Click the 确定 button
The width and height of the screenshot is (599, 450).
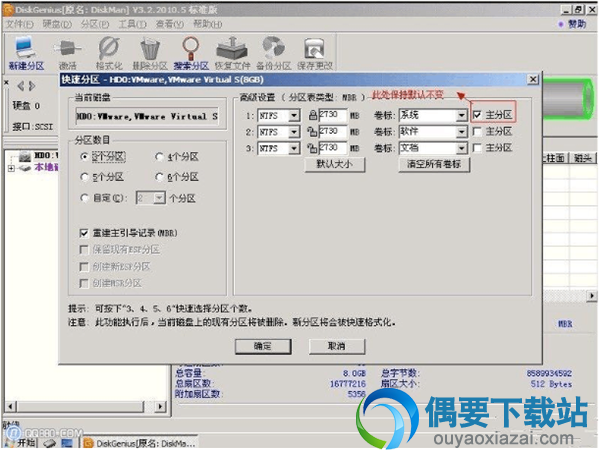[263, 346]
